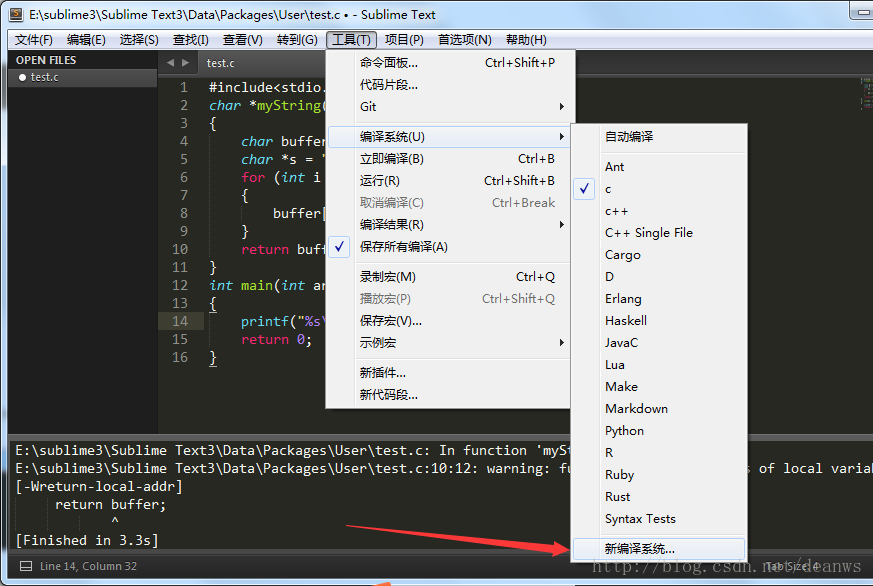Expand the Git submenu

click(448, 107)
